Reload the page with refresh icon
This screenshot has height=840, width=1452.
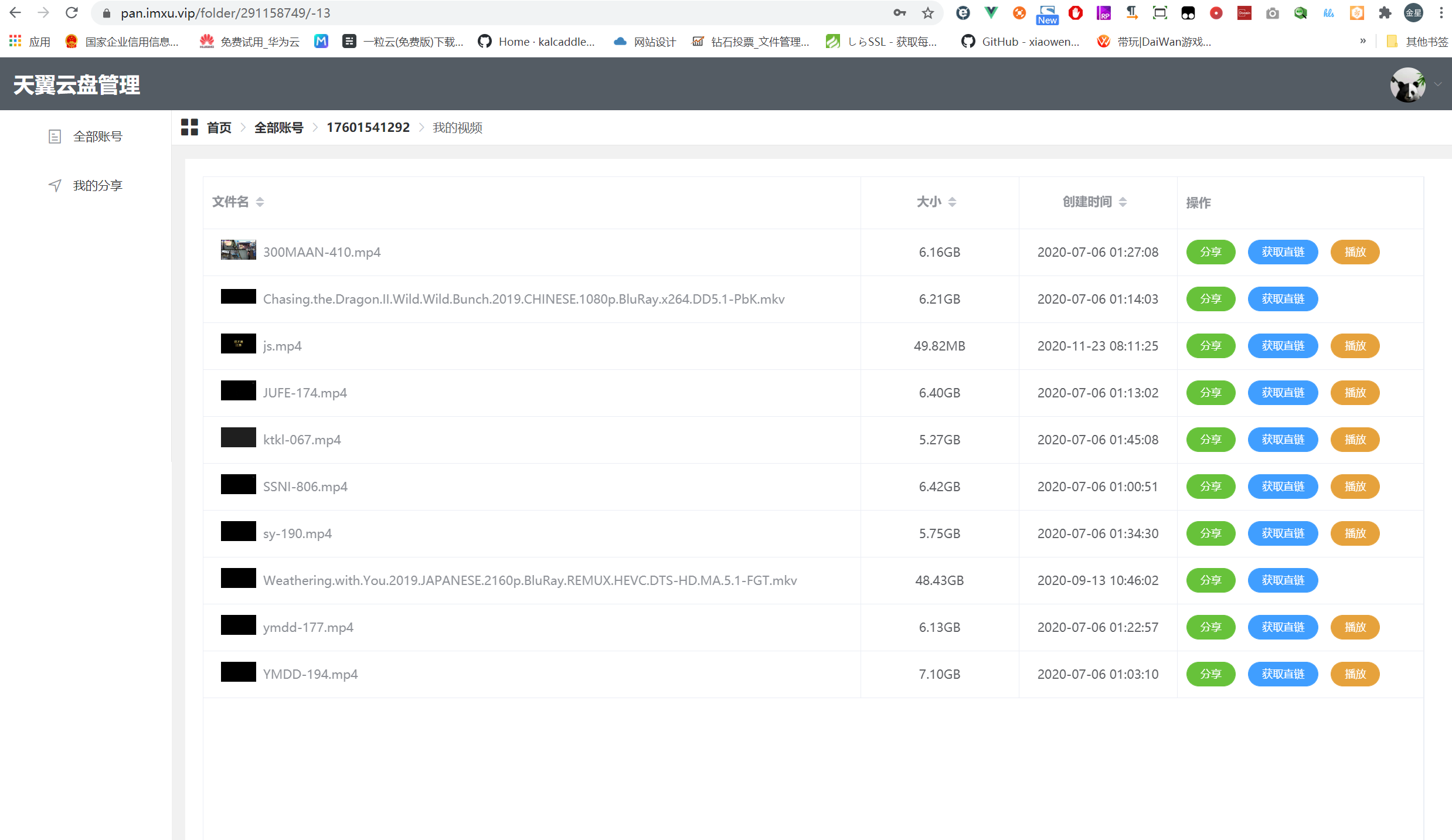[x=72, y=13]
